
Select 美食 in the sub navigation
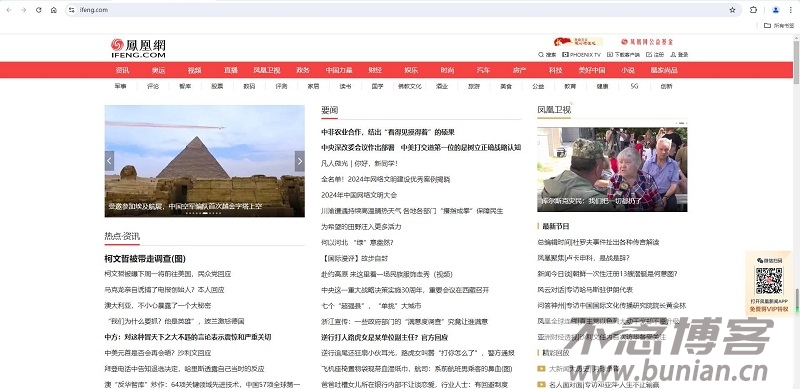[x=506, y=86]
